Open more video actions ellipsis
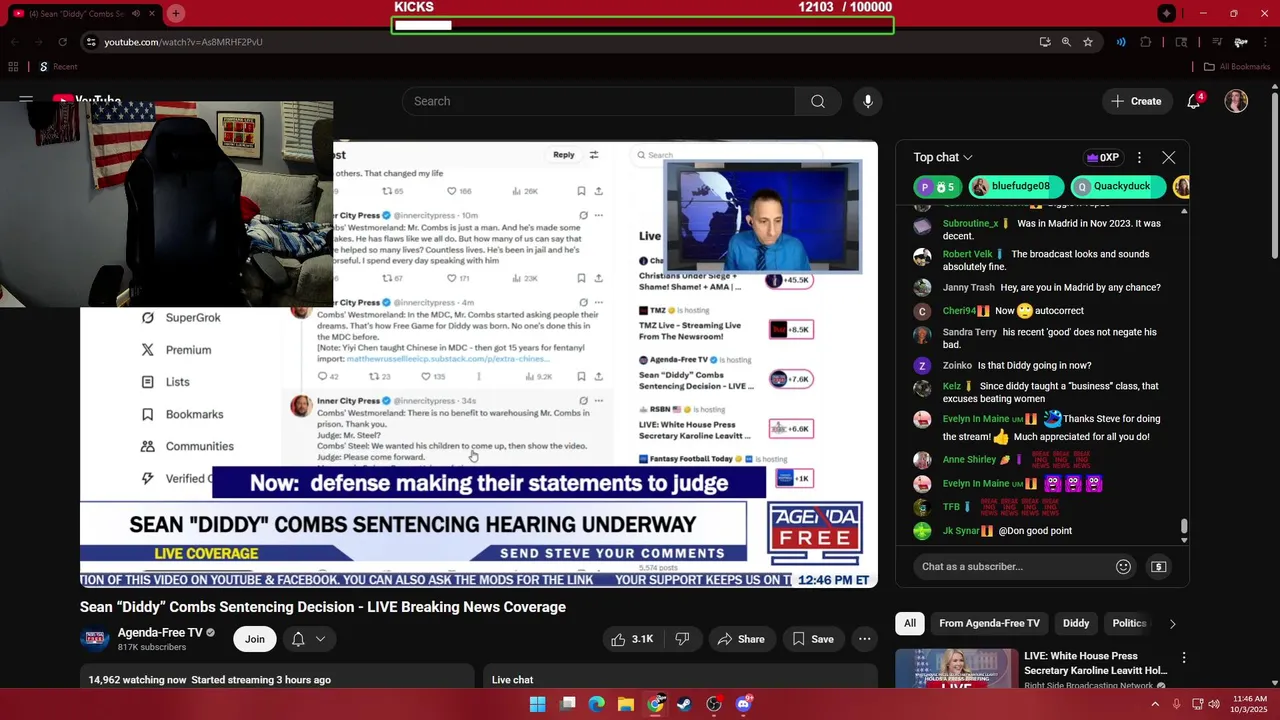The height and width of the screenshot is (720, 1280). (x=864, y=639)
